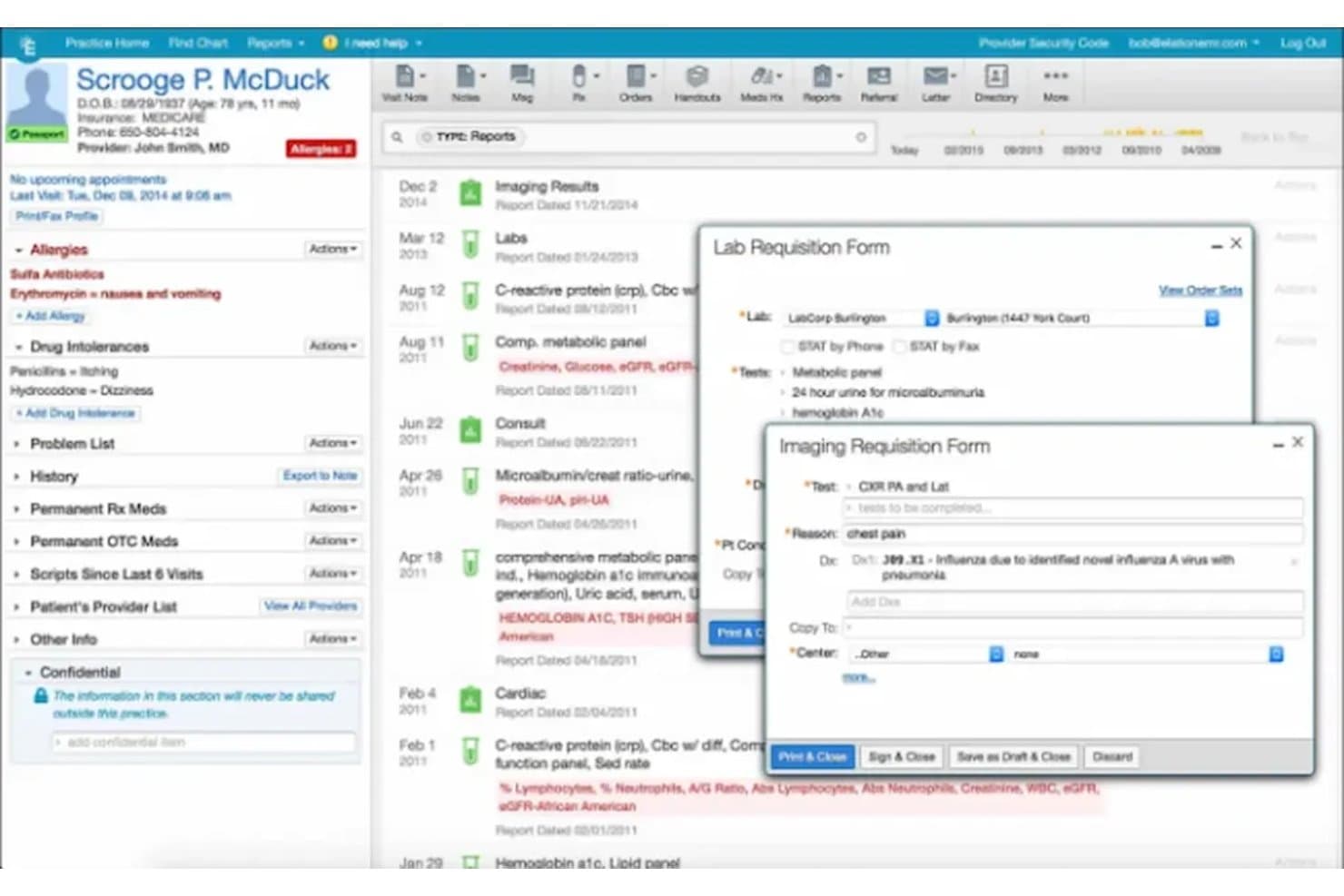The width and height of the screenshot is (1344, 896).
Task: Open the Msg toolbar icon
Action: point(522,83)
